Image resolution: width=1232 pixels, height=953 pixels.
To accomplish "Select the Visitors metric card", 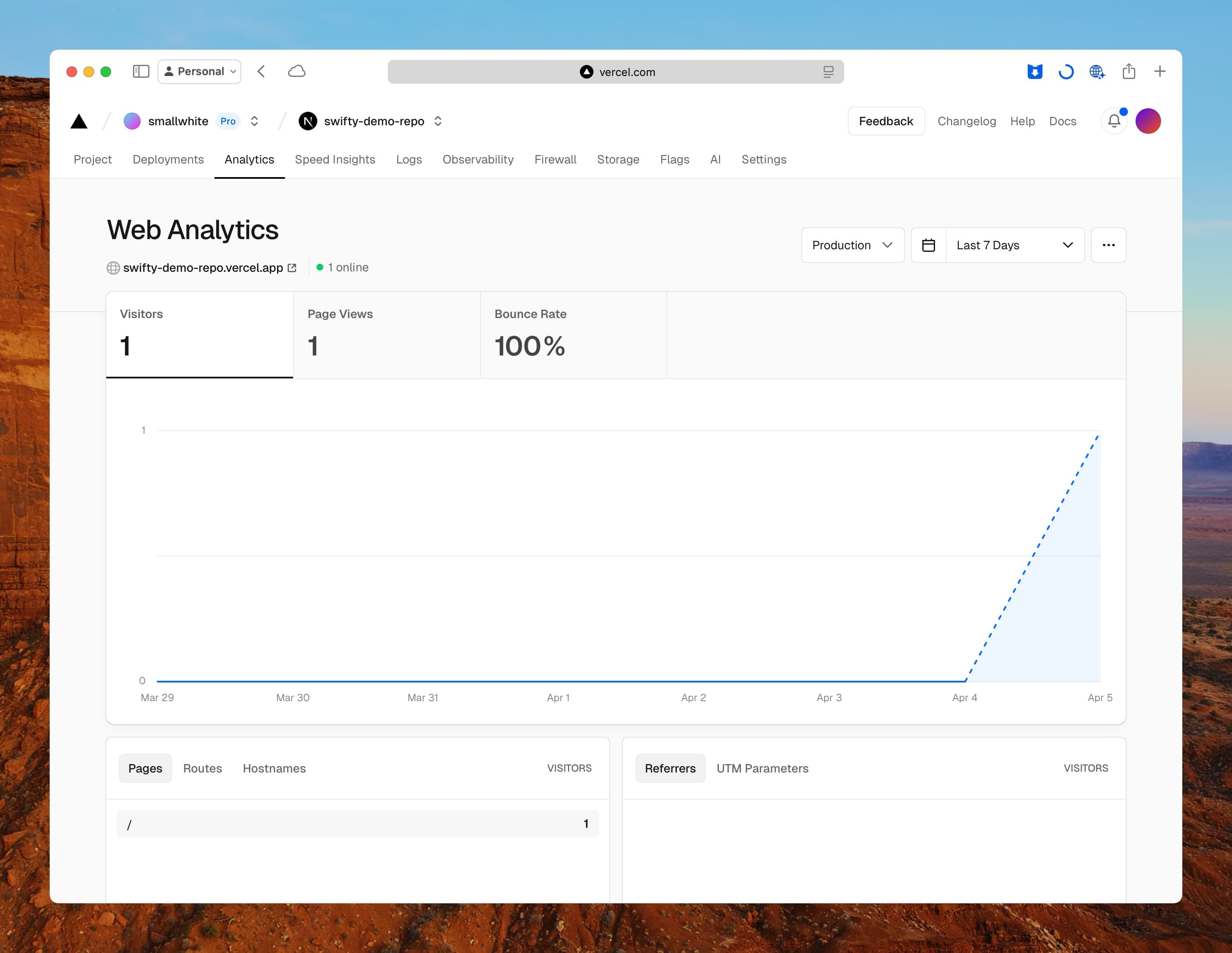I will point(200,335).
